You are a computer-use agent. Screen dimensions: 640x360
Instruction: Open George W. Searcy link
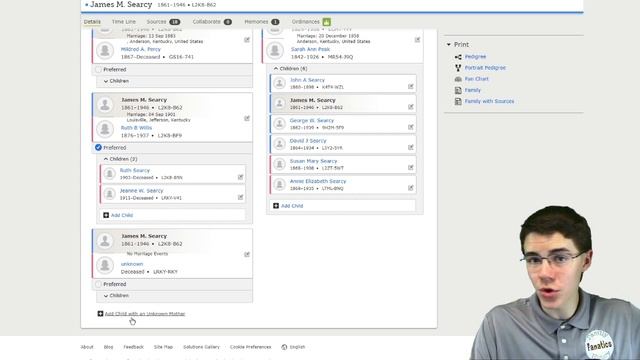click(312, 120)
